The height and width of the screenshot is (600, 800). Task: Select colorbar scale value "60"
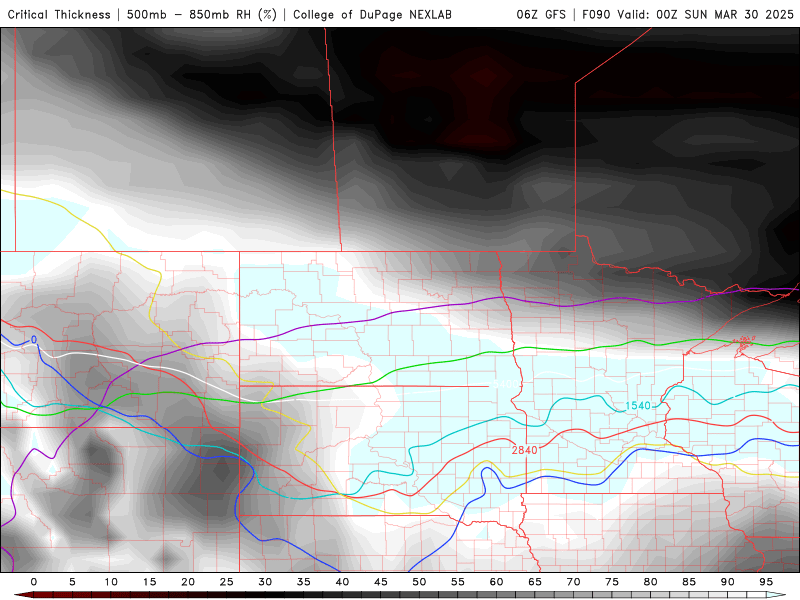[496, 582]
